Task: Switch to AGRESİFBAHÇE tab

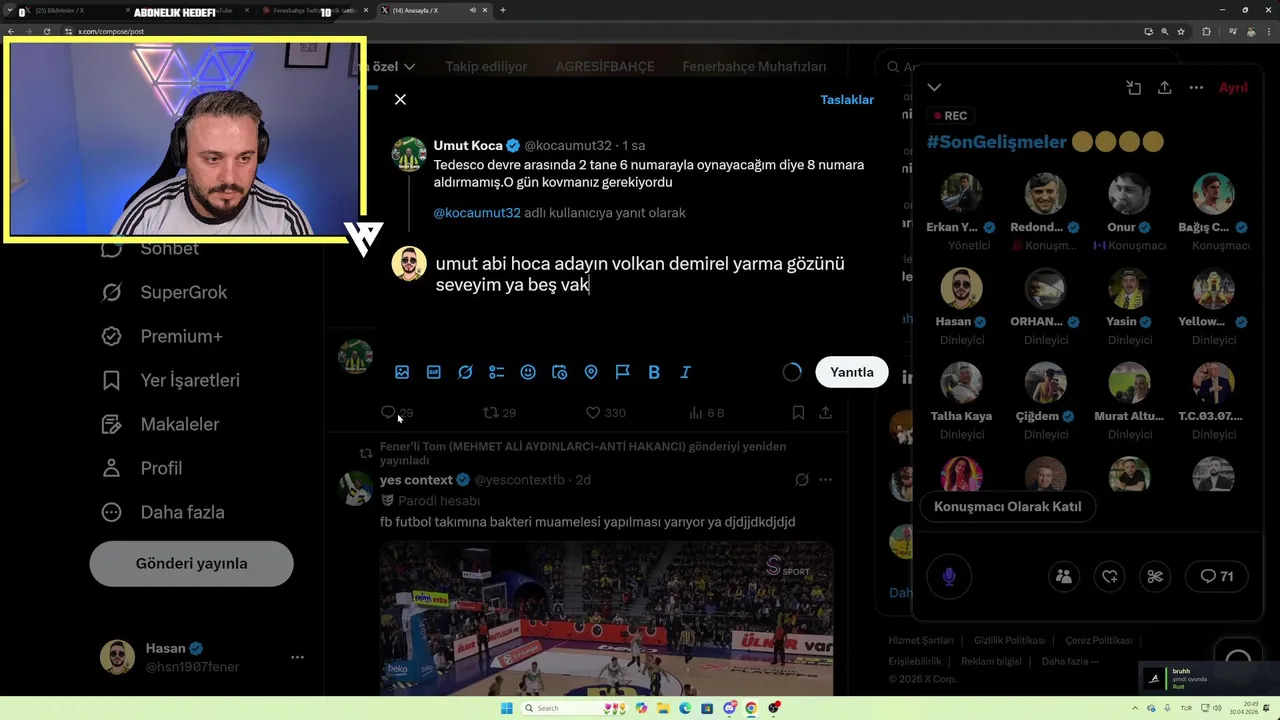Action: [605, 67]
